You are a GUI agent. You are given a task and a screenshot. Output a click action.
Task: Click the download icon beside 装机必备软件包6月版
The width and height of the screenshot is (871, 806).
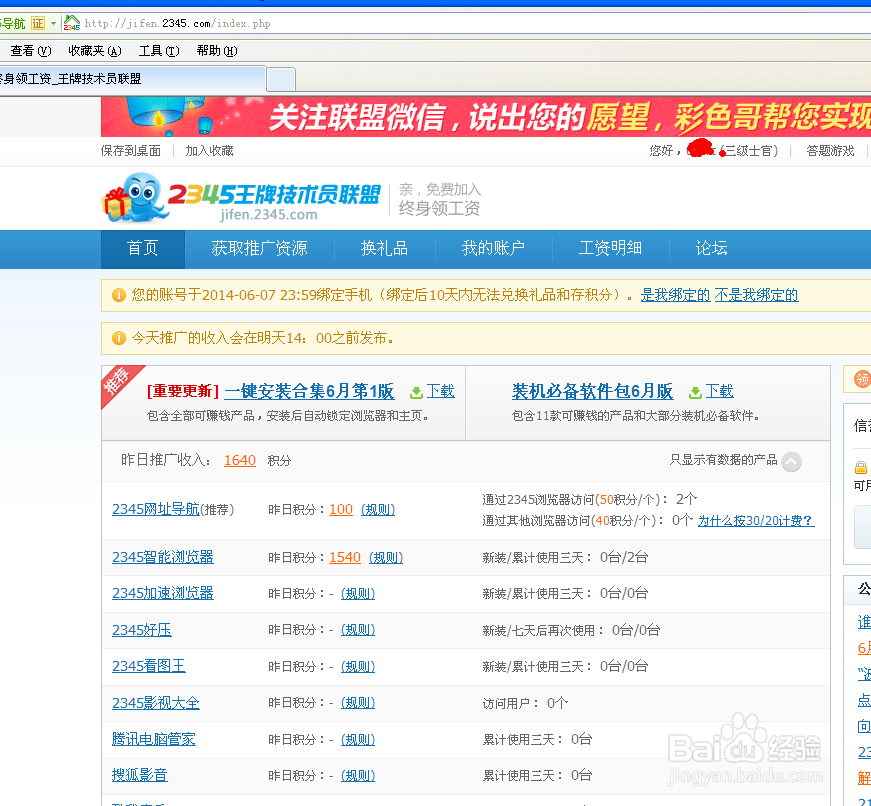pos(697,392)
